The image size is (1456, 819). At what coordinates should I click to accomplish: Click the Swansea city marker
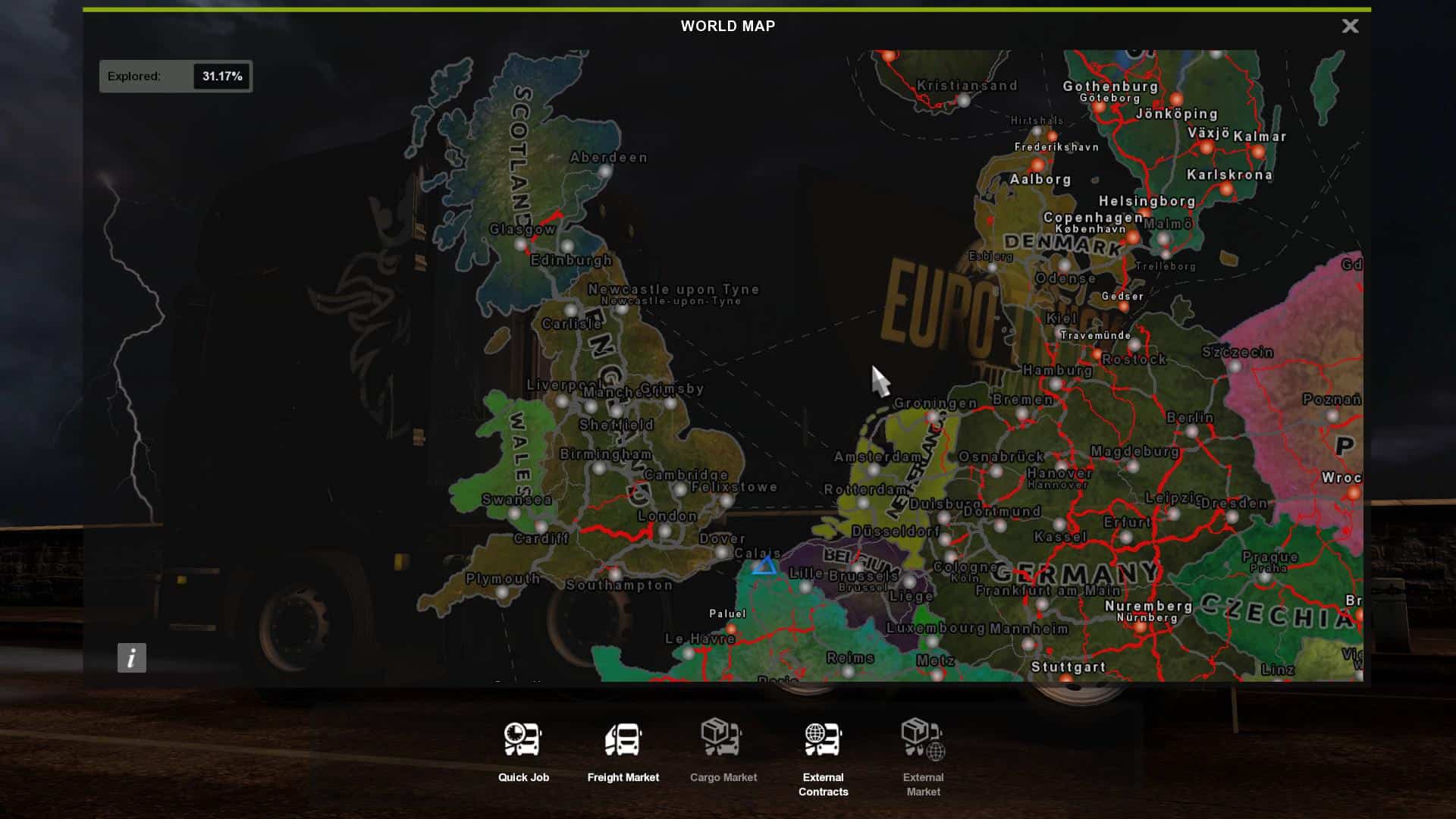click(514, 513)
